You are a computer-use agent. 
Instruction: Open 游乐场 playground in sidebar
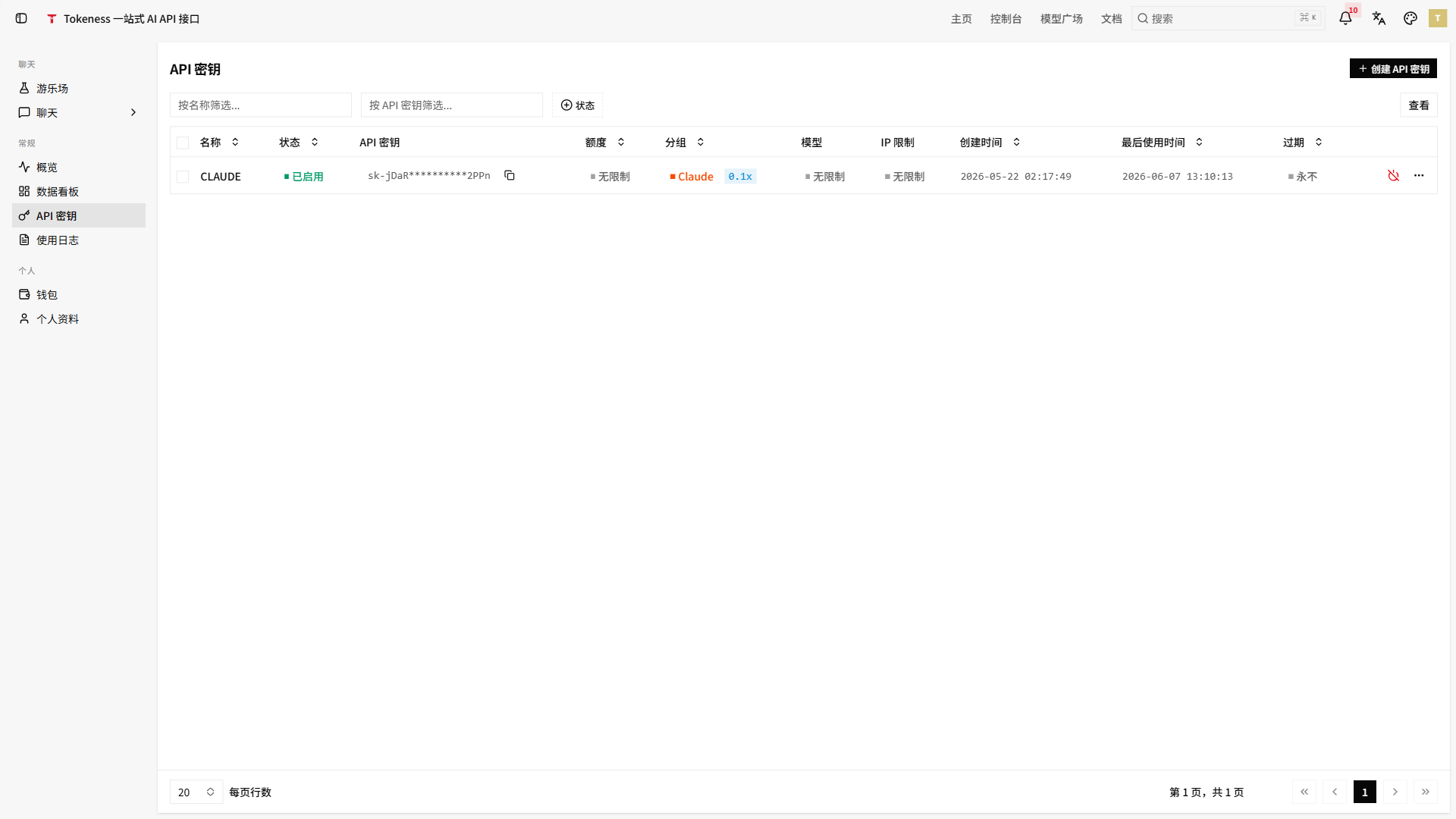(x=79, y=88)
